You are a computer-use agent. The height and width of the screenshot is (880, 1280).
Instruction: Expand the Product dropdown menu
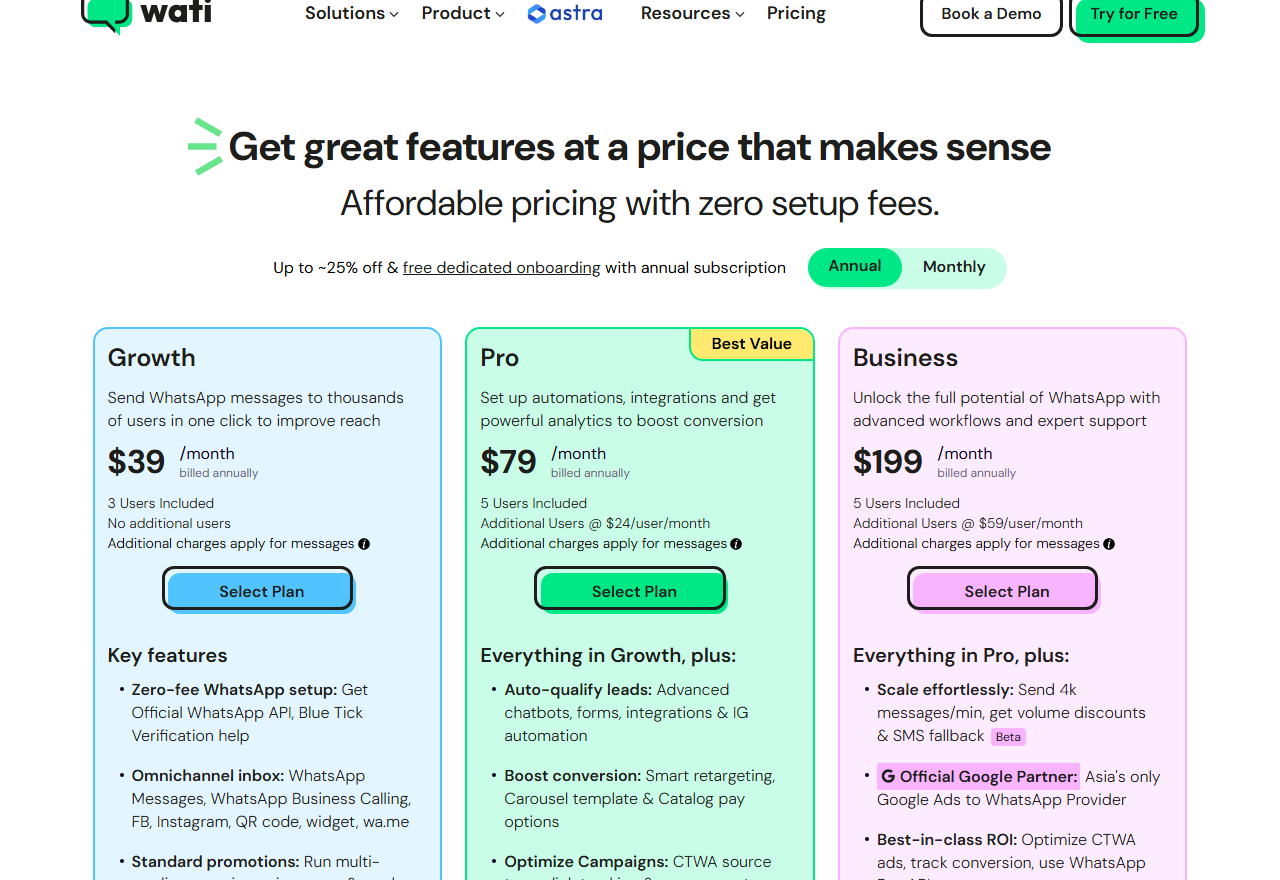click(x=462, y=14)
